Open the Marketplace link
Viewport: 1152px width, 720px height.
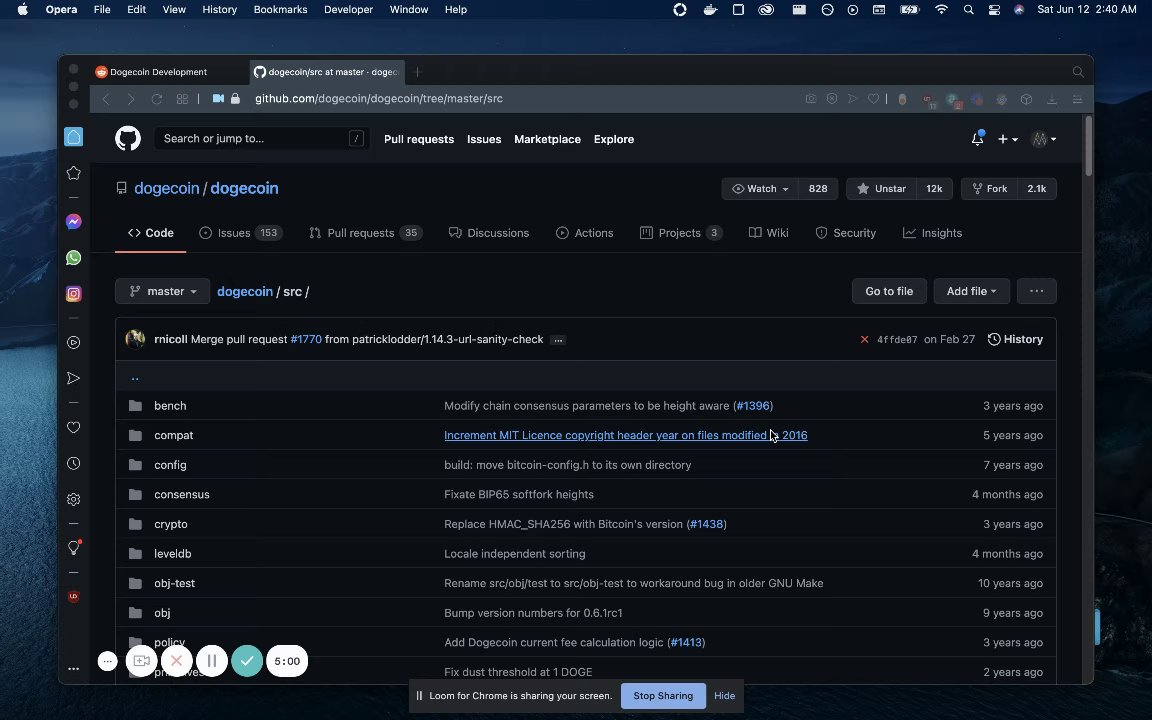tap(547, 139)
